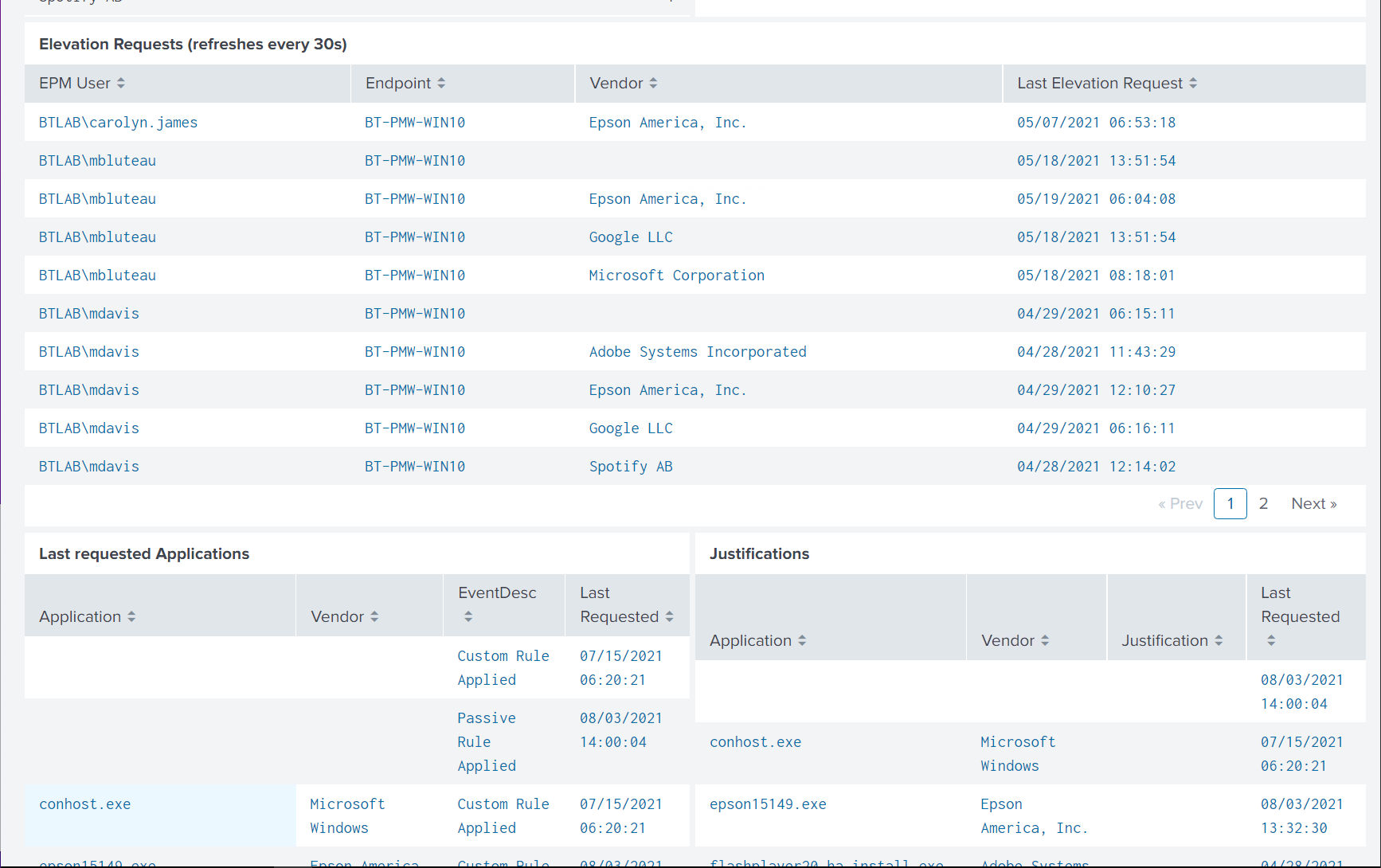Sort Last requested Applications by Last Requested
The image size is (1381, 868).
point(627,604)
